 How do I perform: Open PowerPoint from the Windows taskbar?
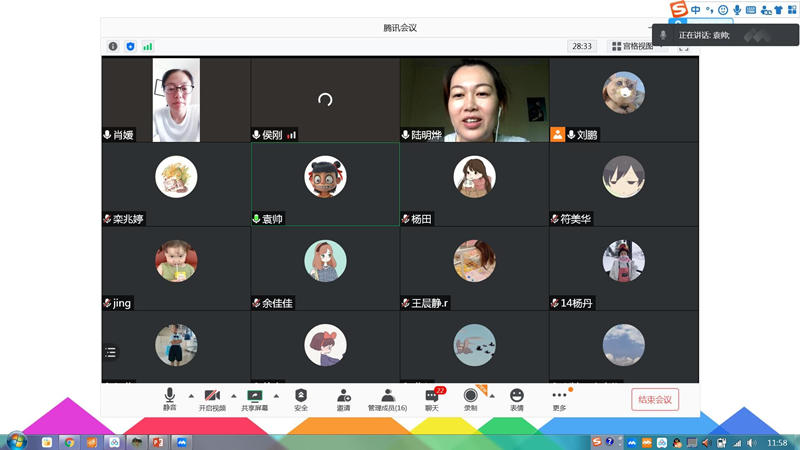tap(158, 441)
